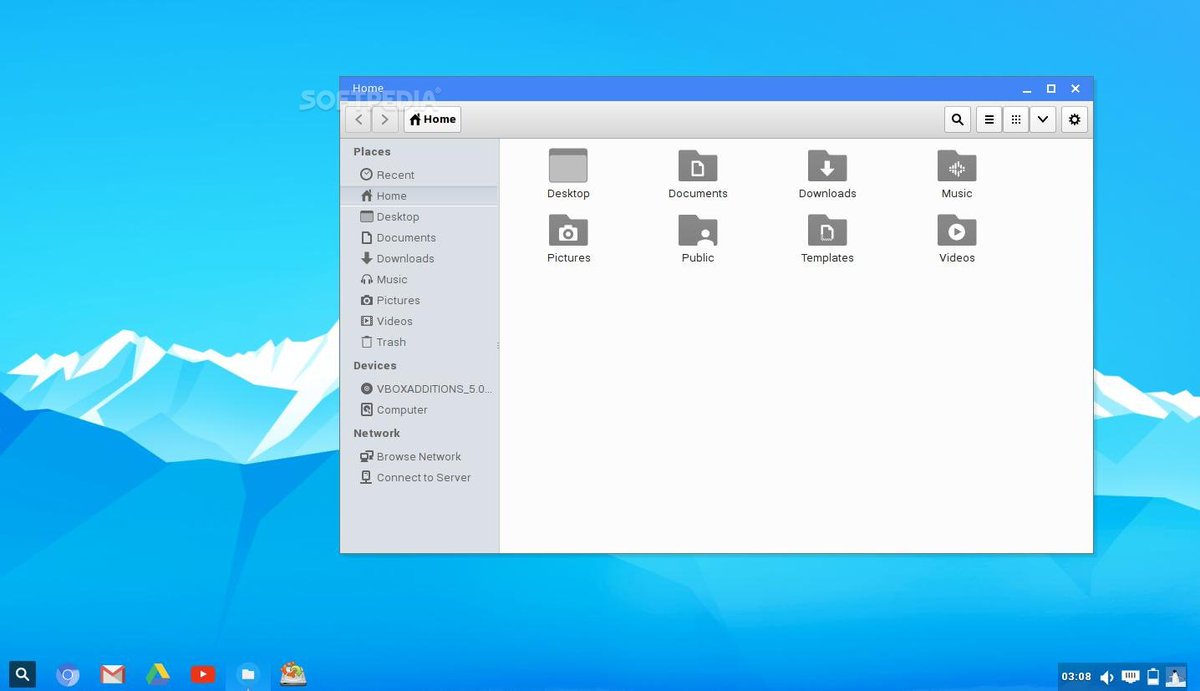Open YouTube from the taskbar
Screen dimensions: 1200x691
[x=203, y=675]
